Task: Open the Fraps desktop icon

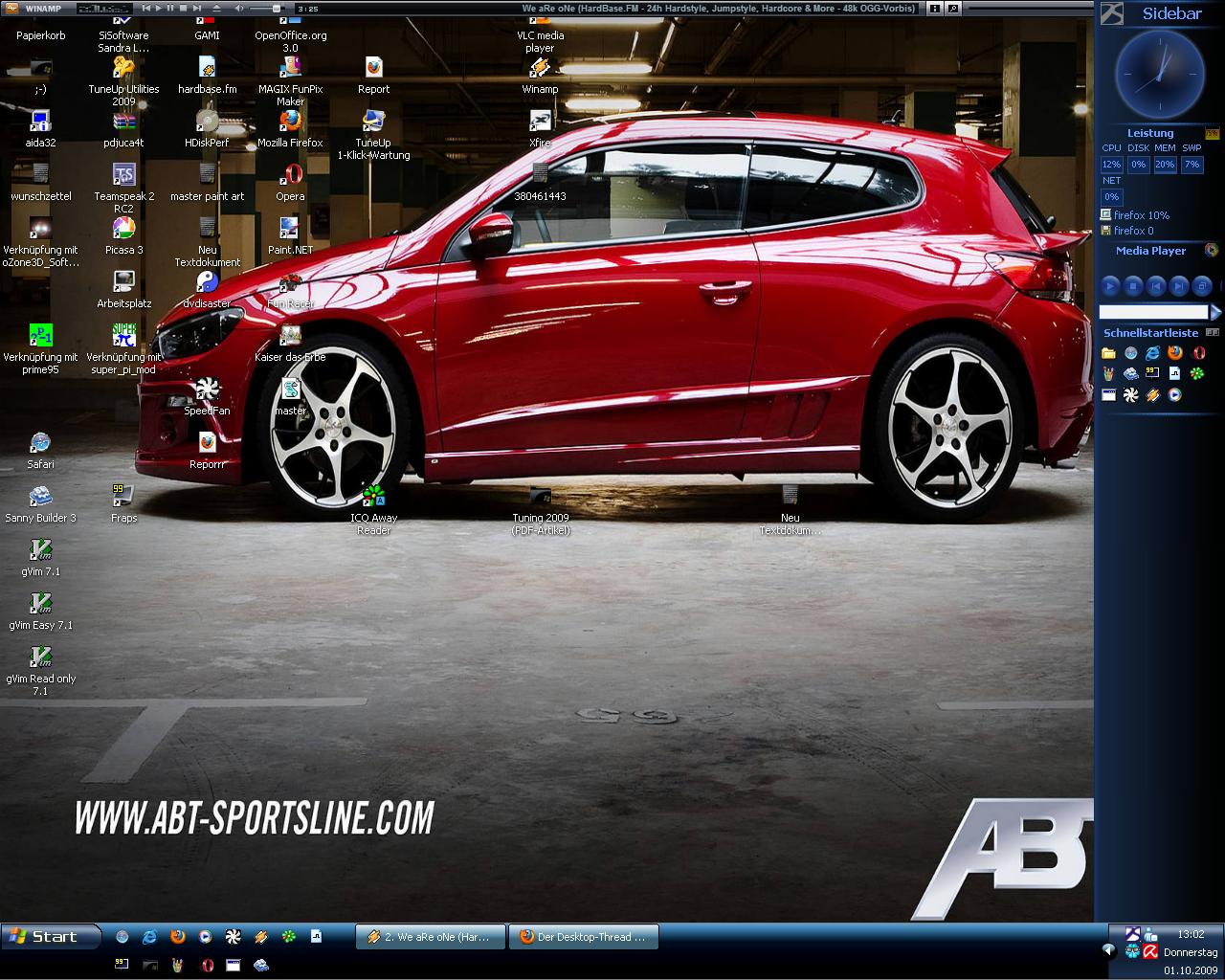Action: pyautogui.click(x=123, y=498)
